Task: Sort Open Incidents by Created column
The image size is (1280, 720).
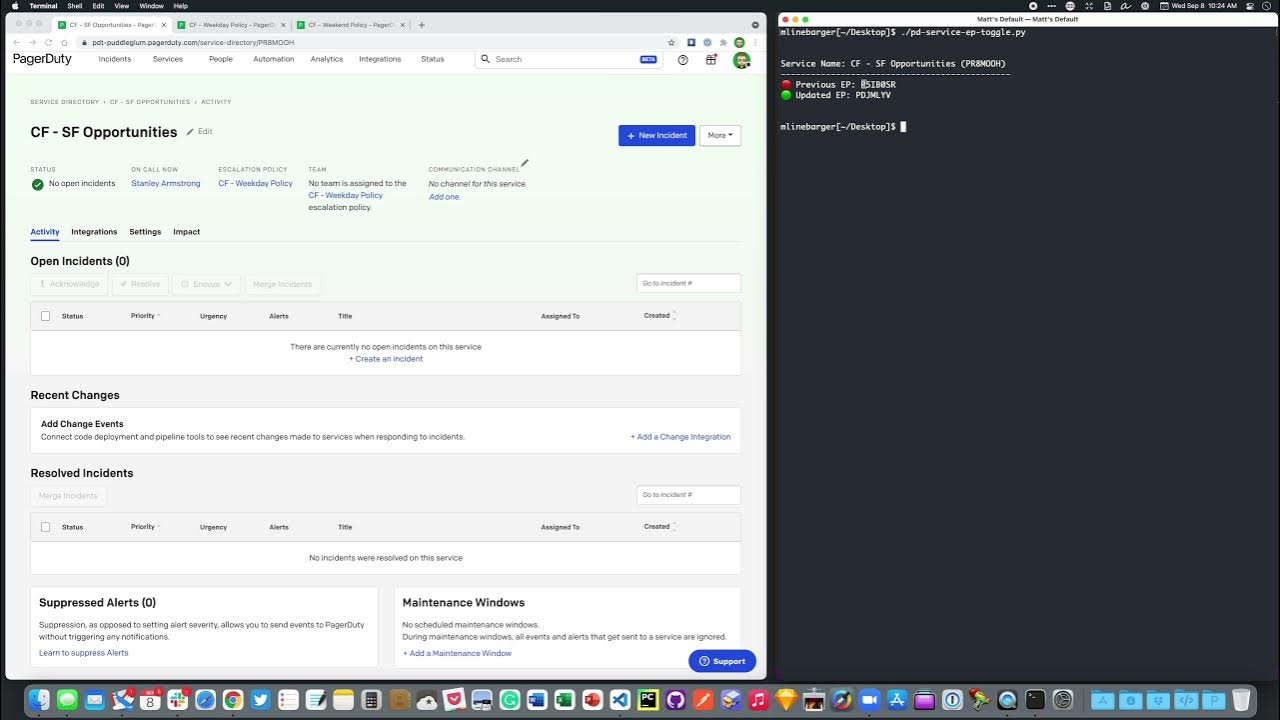Action: click(660, 316)
